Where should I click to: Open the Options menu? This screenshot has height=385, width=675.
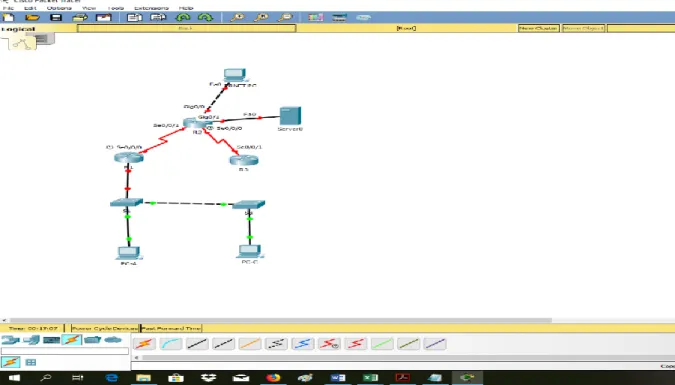tap(59, 8)
